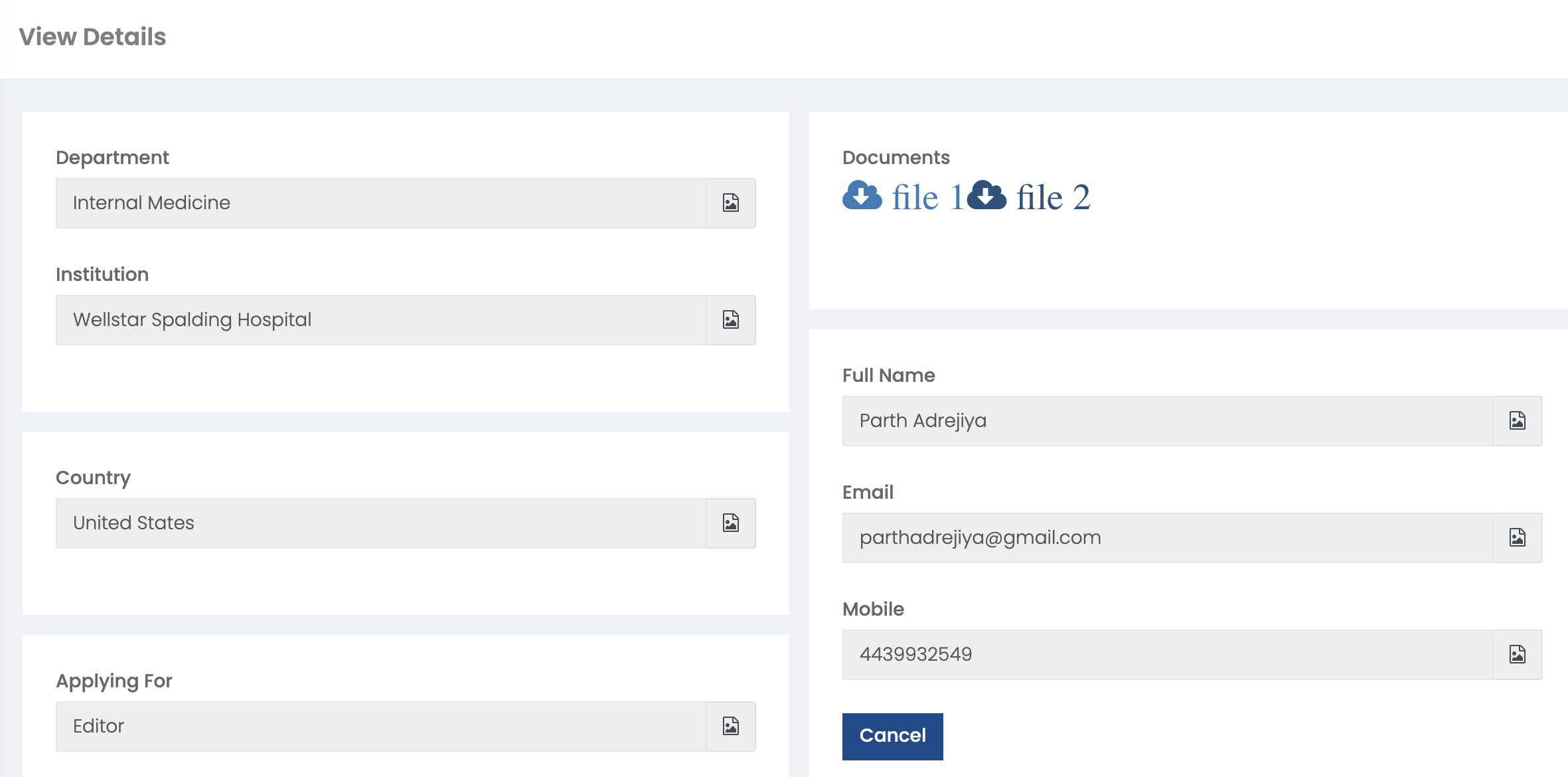
Task: Click the Full Name field with Parth Adrejiya
Action: 1166,421
